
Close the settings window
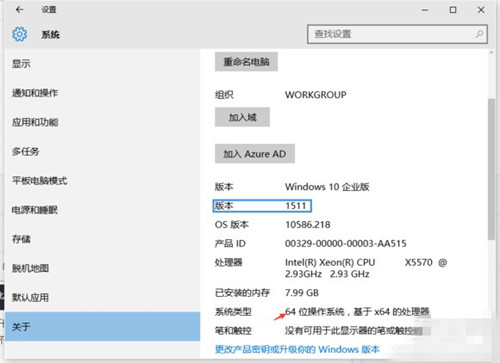pos(481,10)
